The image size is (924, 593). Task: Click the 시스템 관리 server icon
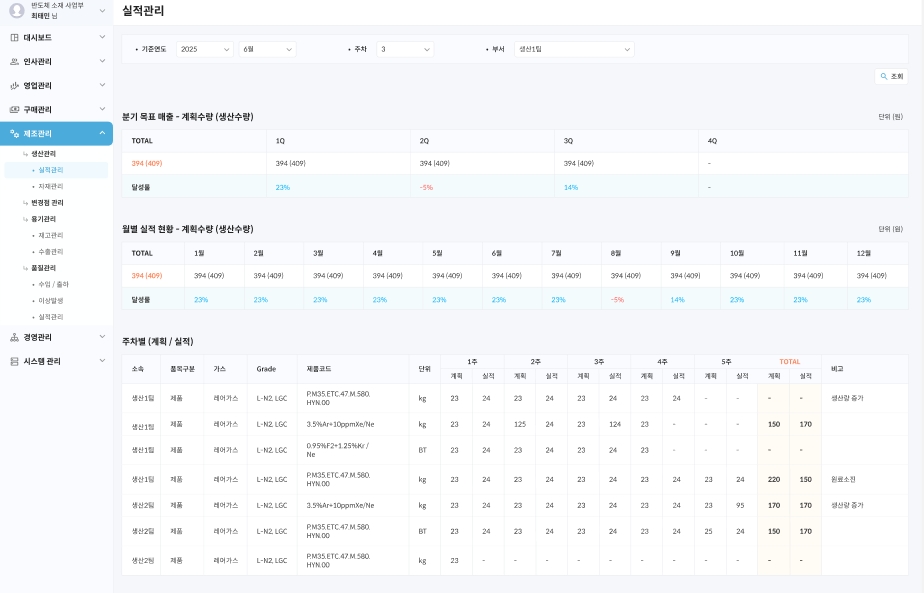pos(14,362)
